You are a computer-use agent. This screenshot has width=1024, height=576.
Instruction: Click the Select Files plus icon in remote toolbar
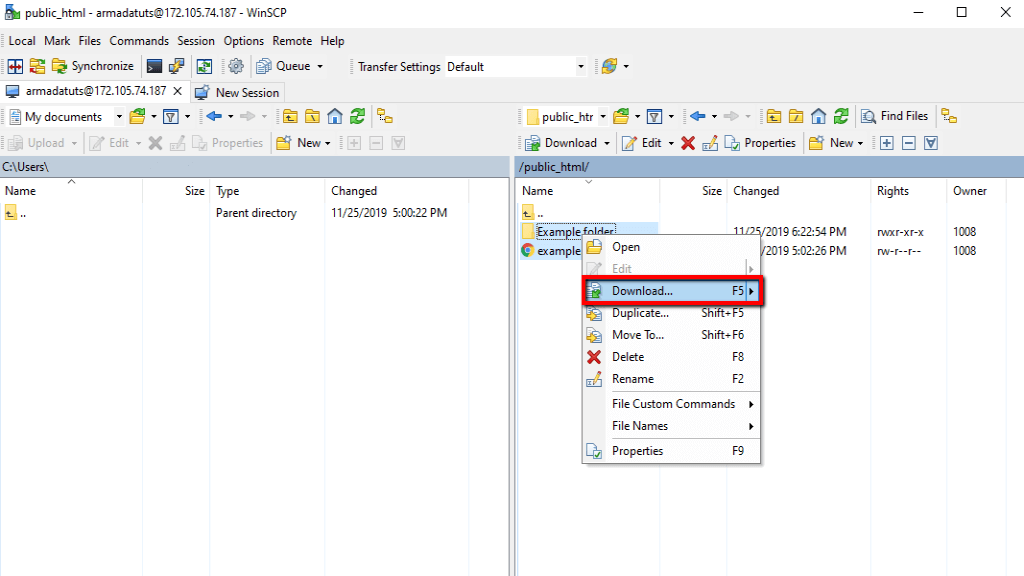pyautogui.click(x=886, y=143)
